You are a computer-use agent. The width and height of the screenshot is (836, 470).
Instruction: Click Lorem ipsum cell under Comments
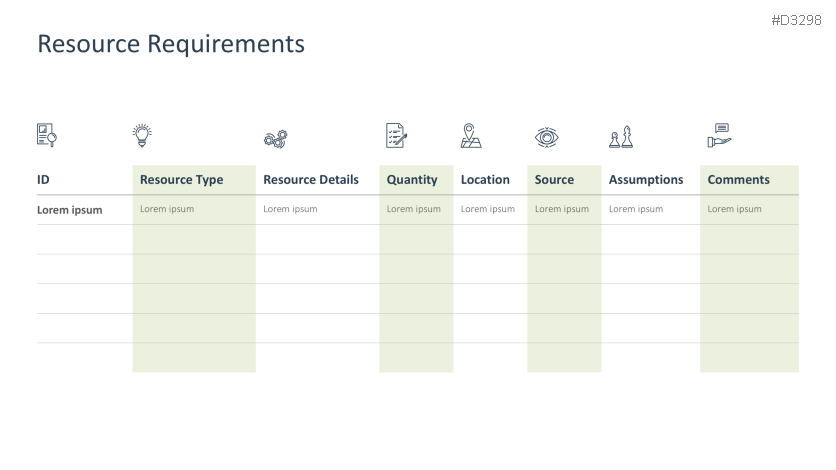[x=734, y=209]
